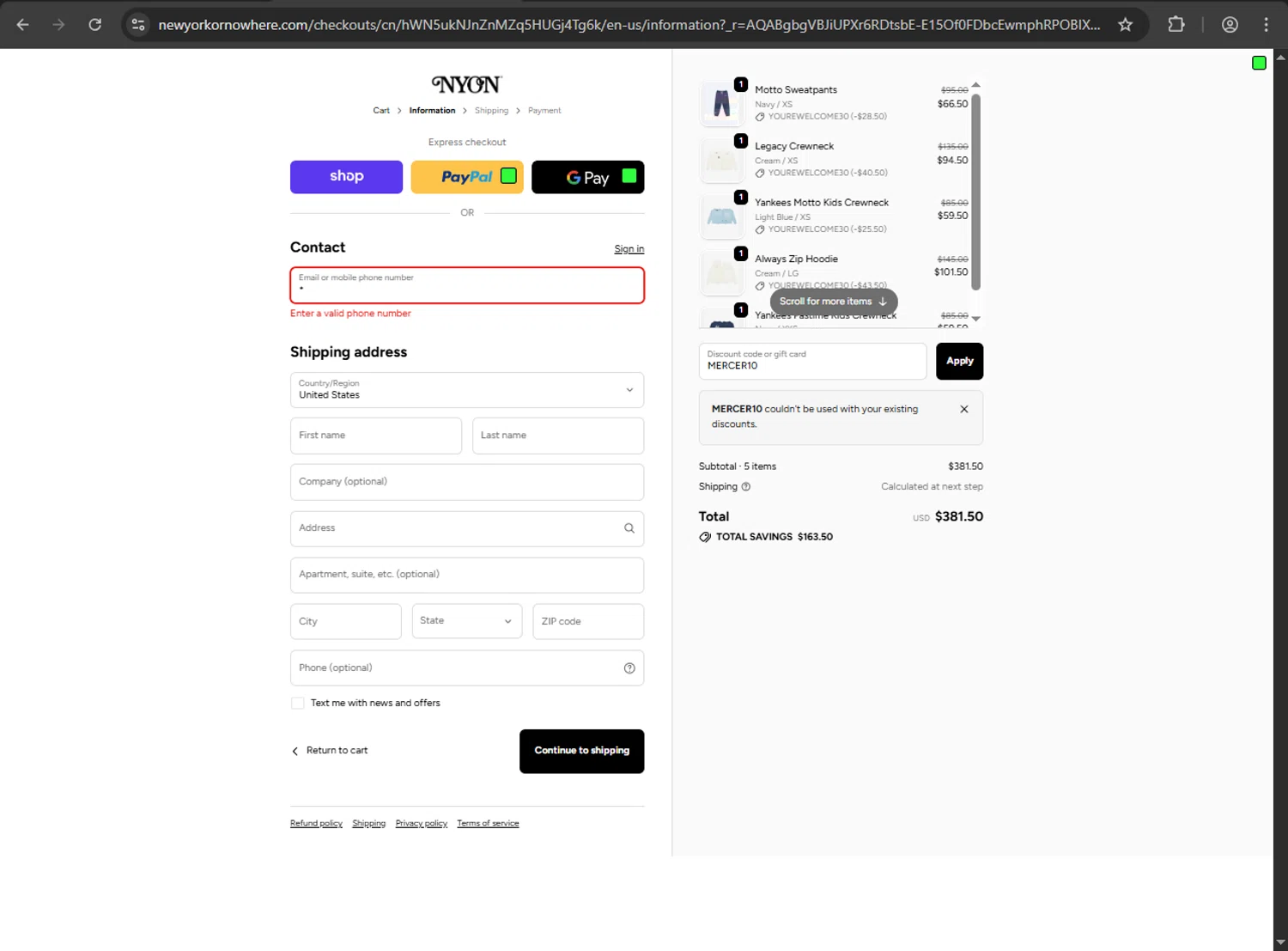Open the Terms of service link

click(488, 824)
